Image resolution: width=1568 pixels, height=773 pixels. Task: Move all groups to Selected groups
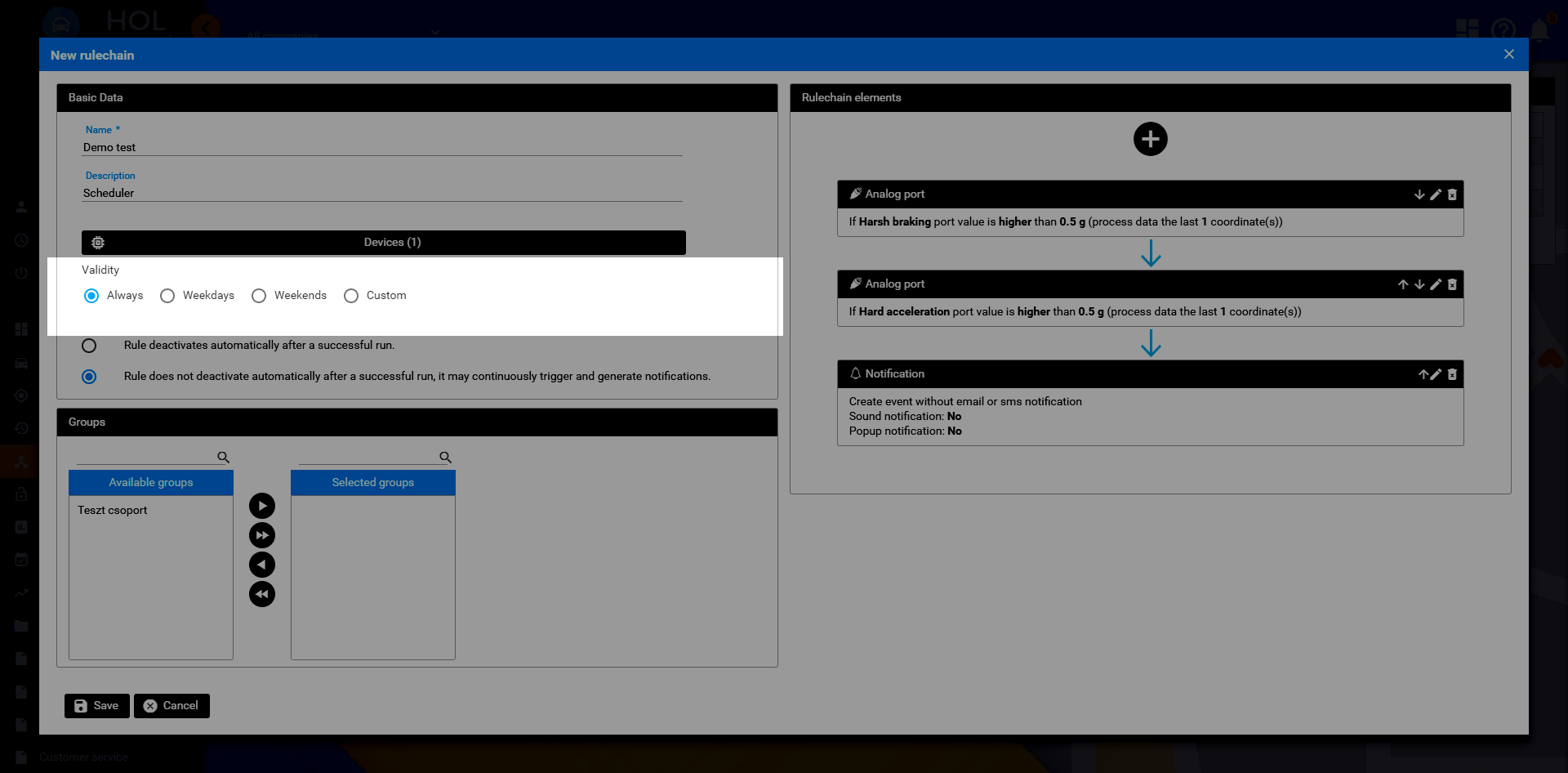pos(261,535)
